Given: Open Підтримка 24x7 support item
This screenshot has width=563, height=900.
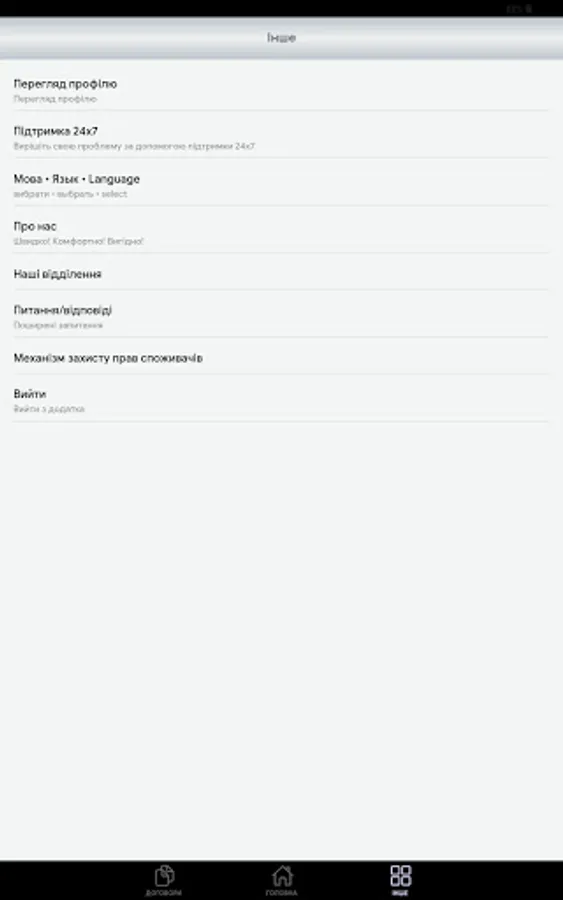Looking at the screenshot, I should 281,138.
